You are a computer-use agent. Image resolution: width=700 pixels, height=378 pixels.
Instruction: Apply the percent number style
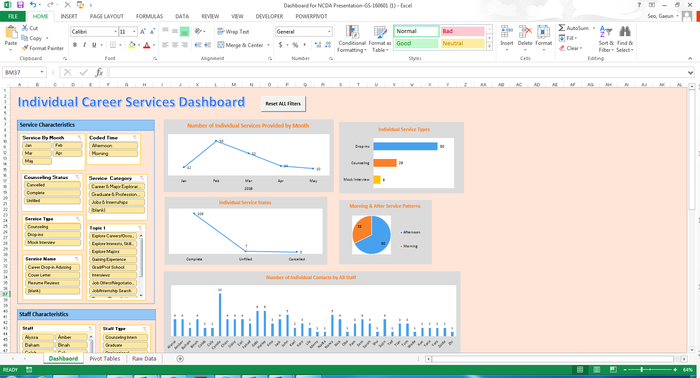pos(295,45)
